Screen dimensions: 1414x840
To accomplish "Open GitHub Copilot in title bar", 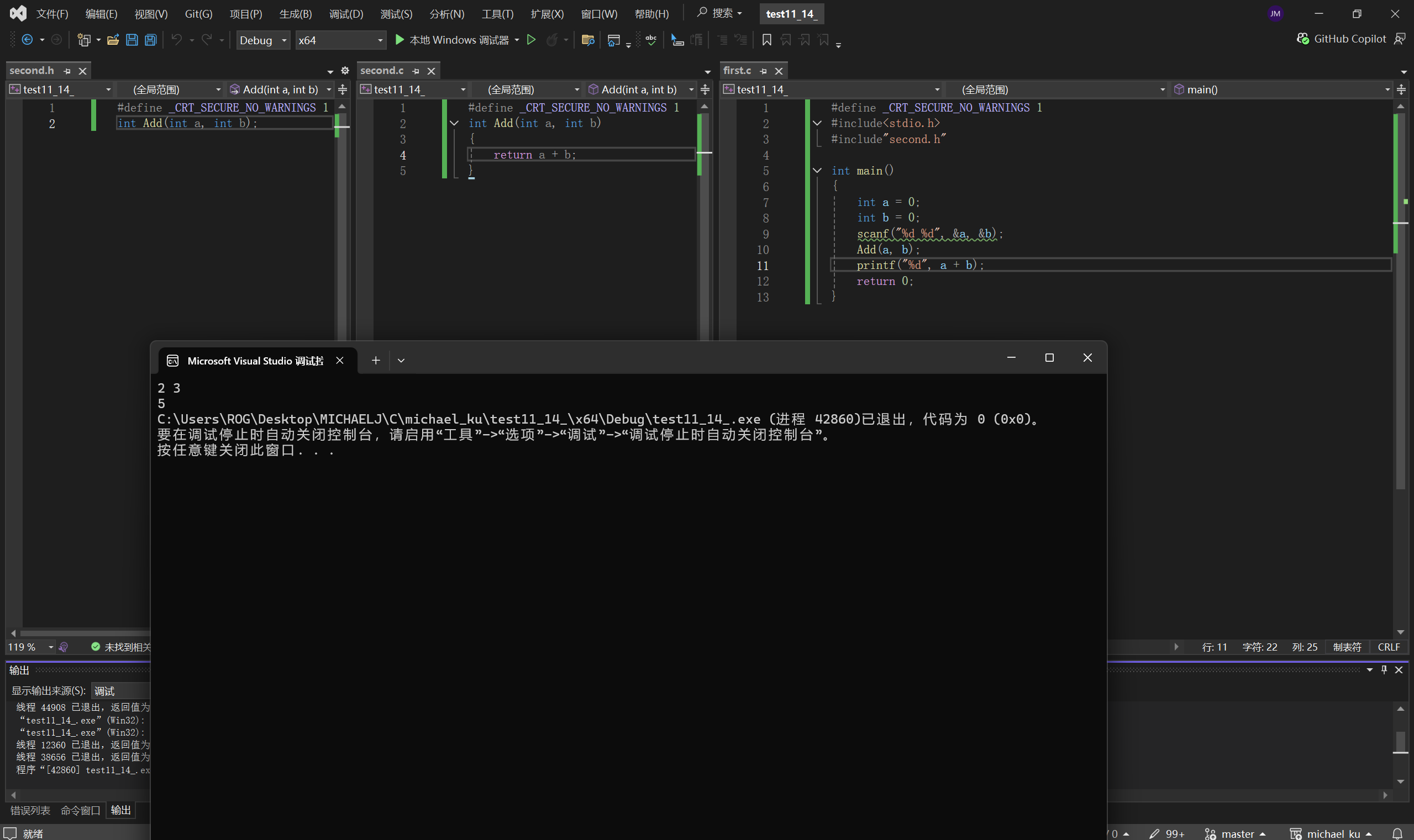I will tap(1342, 39).
